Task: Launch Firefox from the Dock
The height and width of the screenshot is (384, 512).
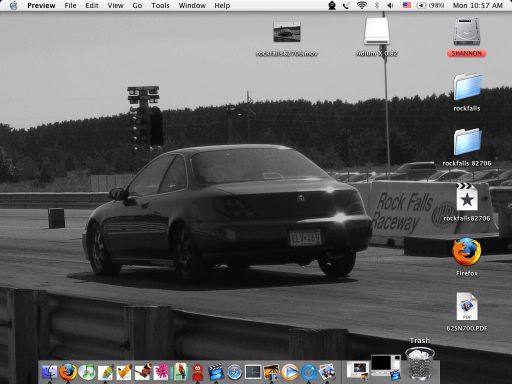Action: [x=68, y=372]
